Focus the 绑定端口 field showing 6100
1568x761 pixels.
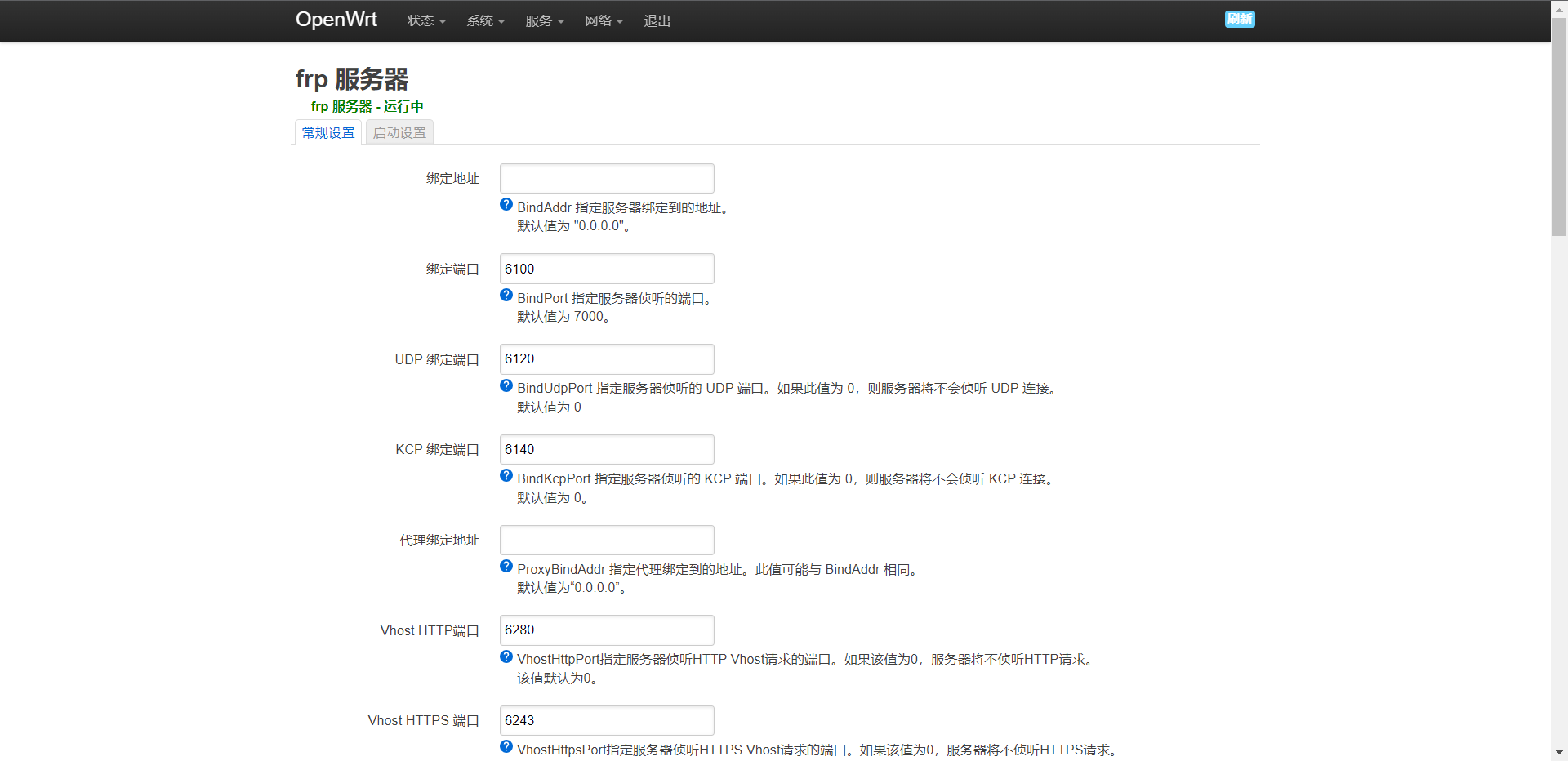(607, 269)
